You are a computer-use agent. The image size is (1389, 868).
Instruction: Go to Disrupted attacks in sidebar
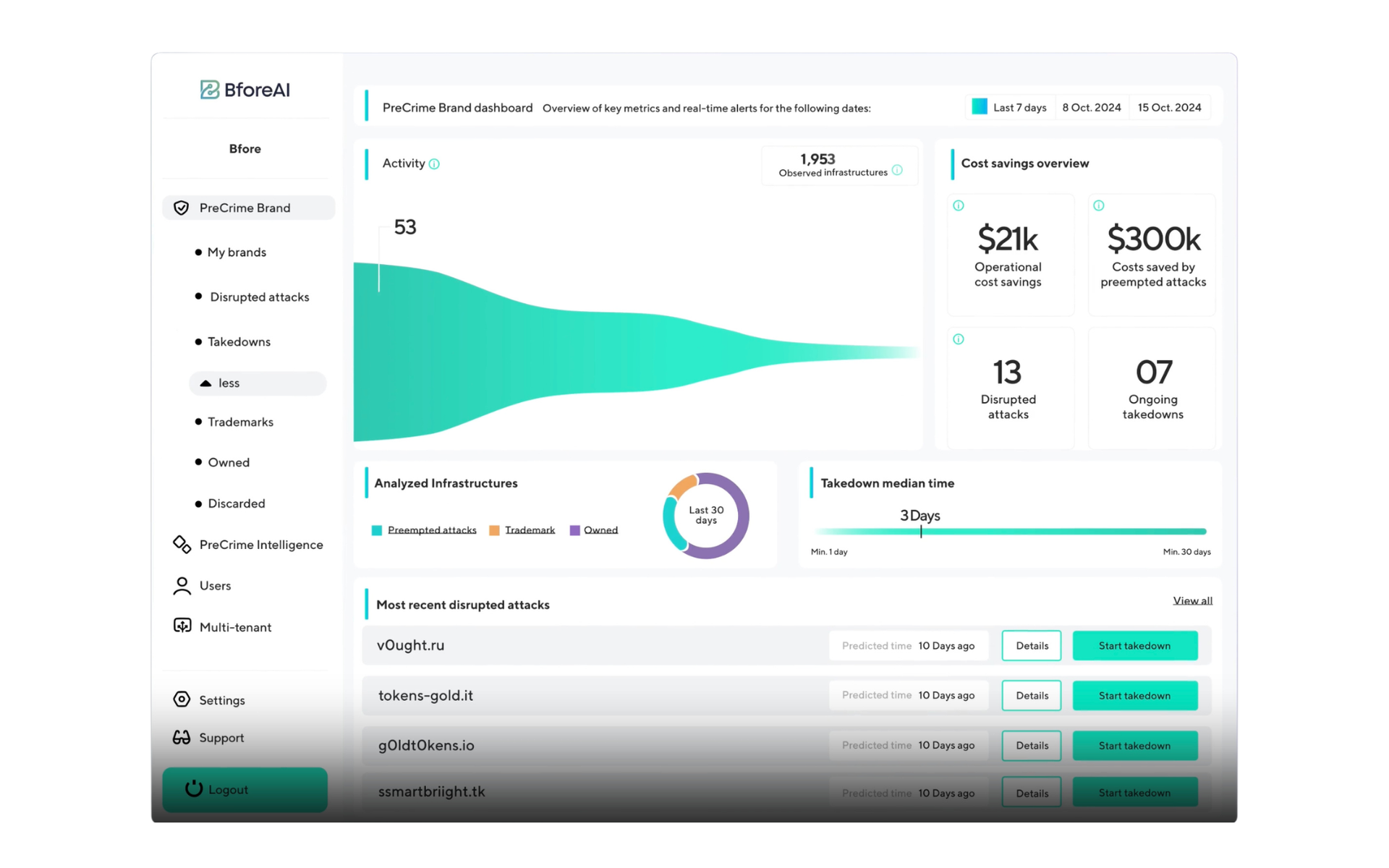point(259,297)
